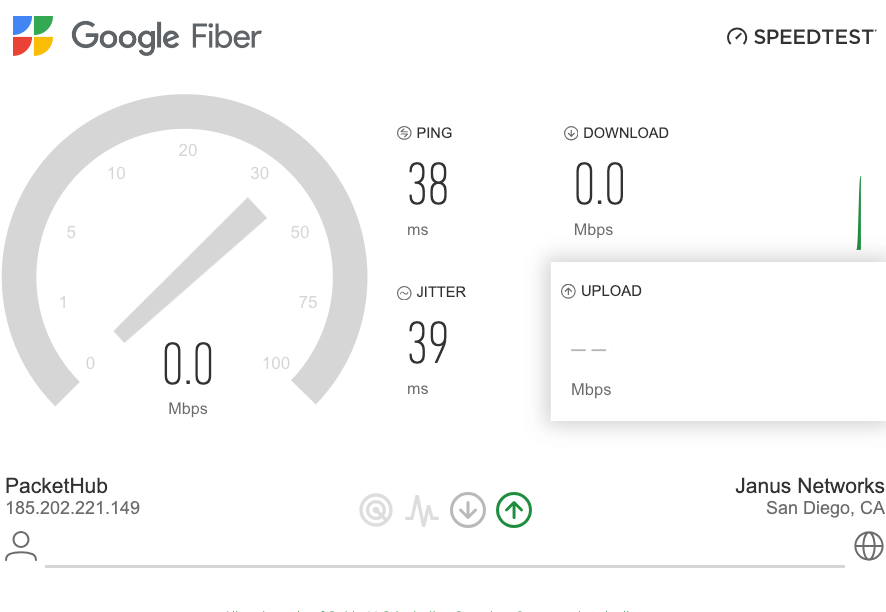Click the test progress bar line
Viewport: 886px width, 612px height.
(x=445, y=566)
